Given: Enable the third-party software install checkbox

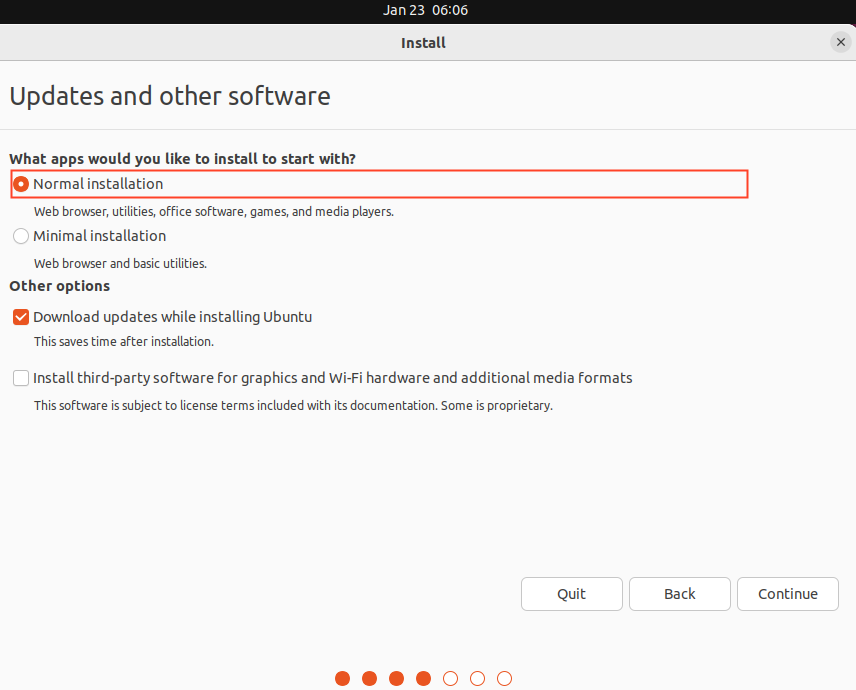Looking at the screenshot, I should [21, 378].
